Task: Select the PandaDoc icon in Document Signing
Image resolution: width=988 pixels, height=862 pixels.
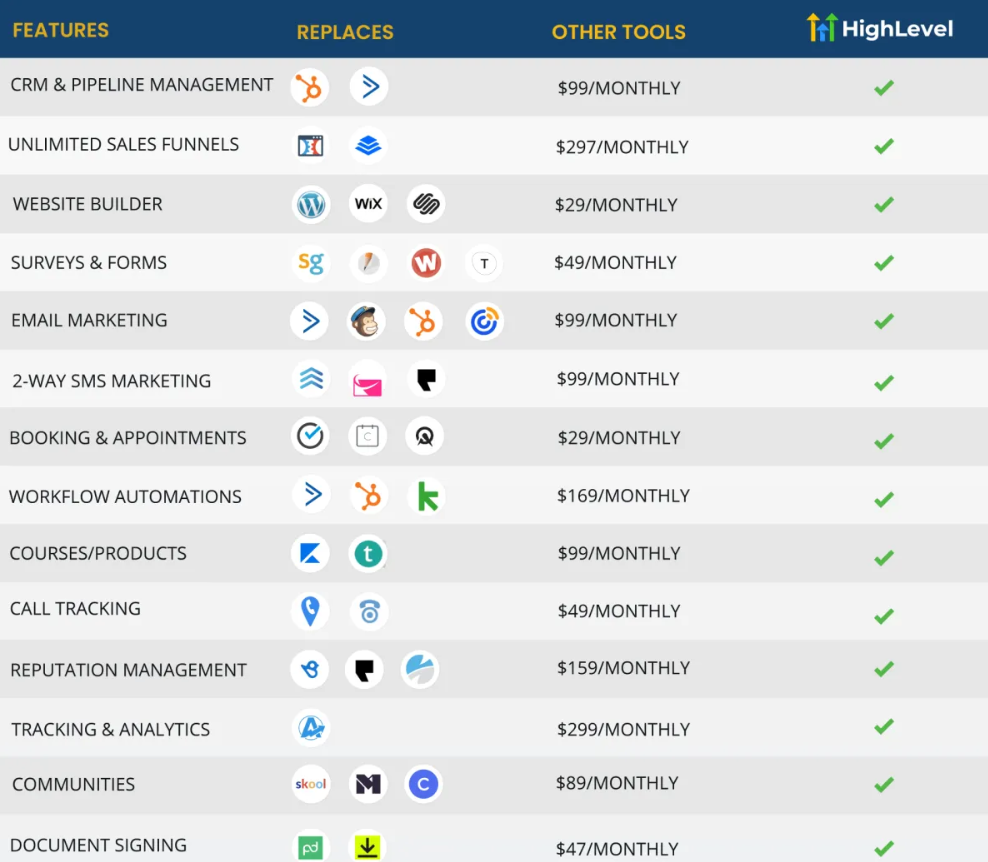Action: 310,847
